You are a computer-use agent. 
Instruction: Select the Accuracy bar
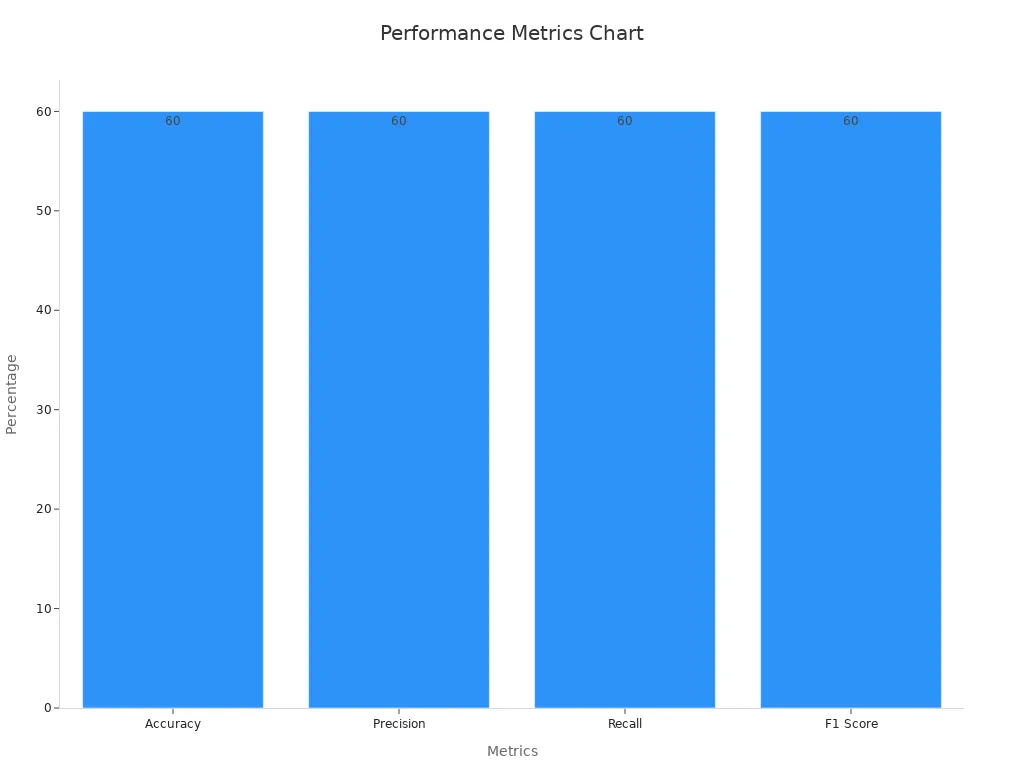coord(173,410)
